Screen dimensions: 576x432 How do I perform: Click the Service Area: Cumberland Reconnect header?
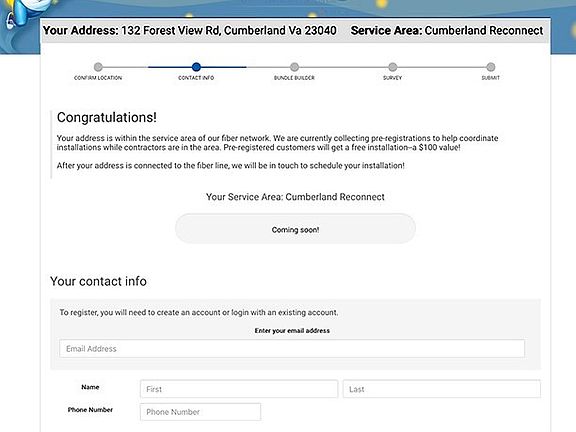coord(447,30)
